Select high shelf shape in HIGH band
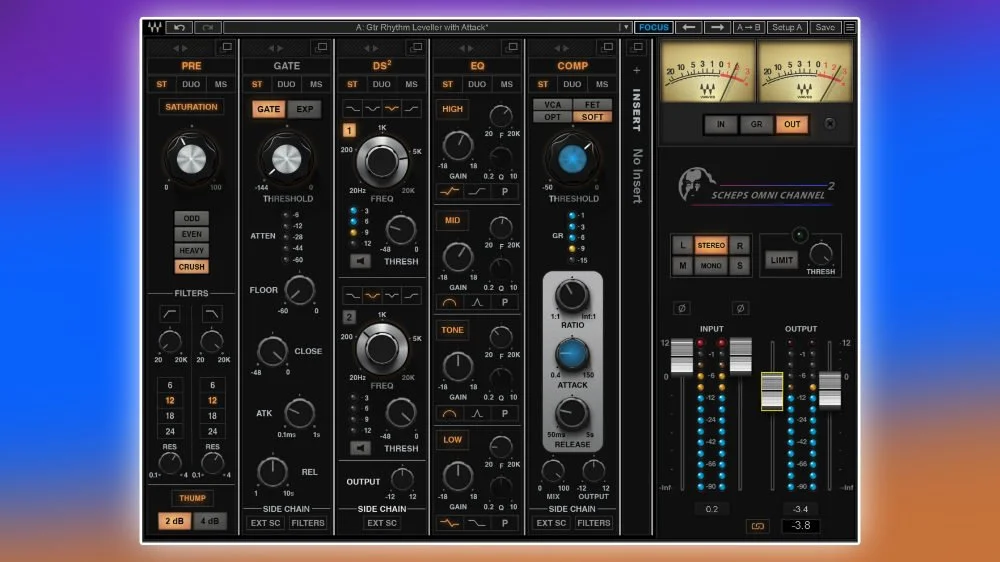The height and width of the screenshot is (562, 1000). (x=477, y=191)
